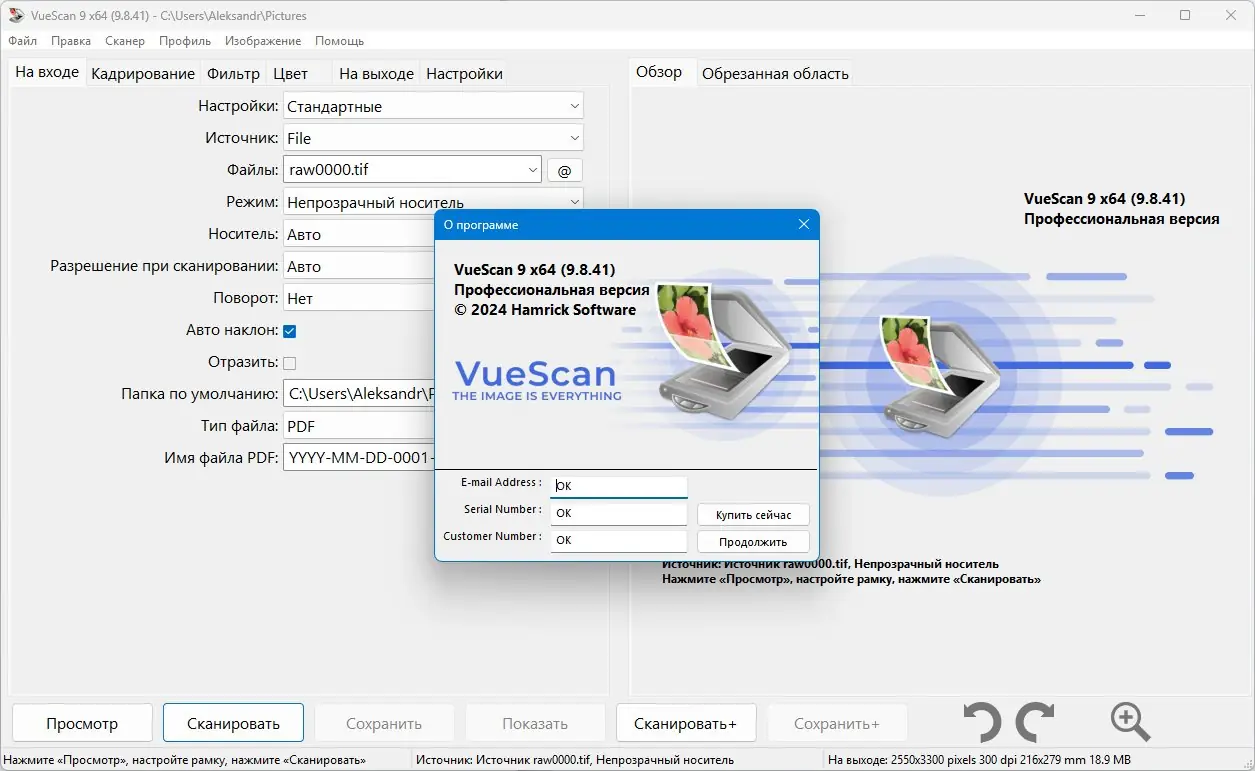Open the Сканер menu
1255x771 pixels.
point(125,41)
